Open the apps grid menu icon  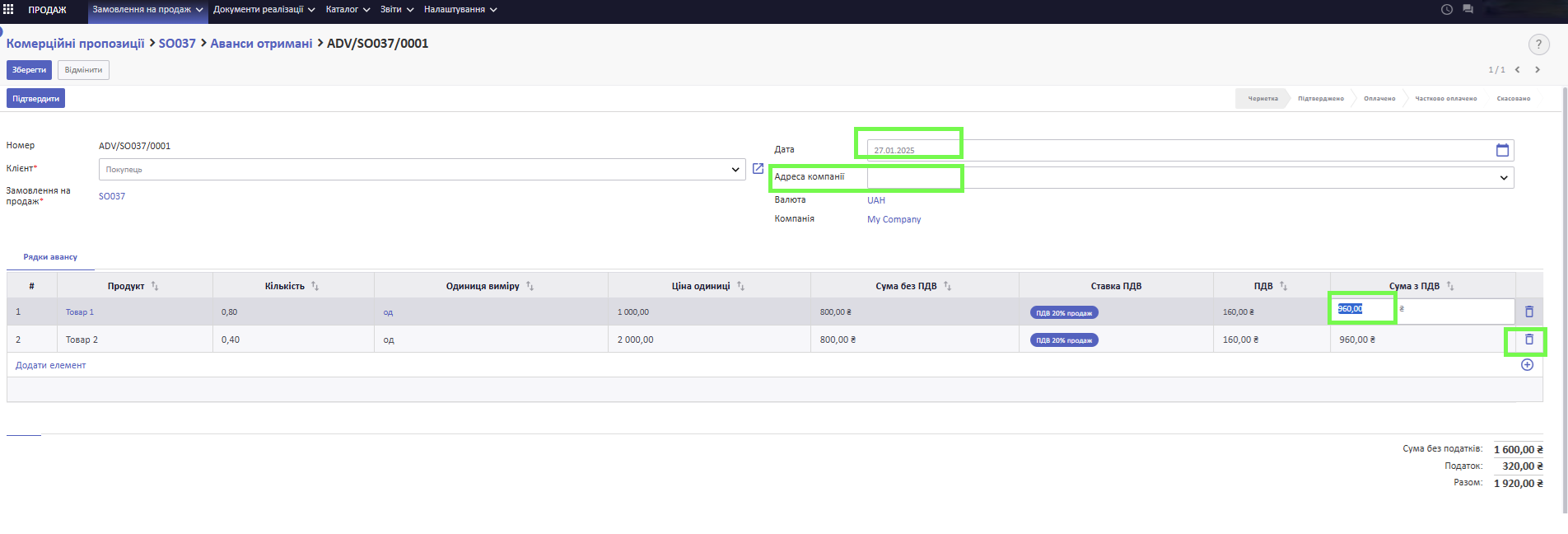pyautogui.click(x=9, y=10)
